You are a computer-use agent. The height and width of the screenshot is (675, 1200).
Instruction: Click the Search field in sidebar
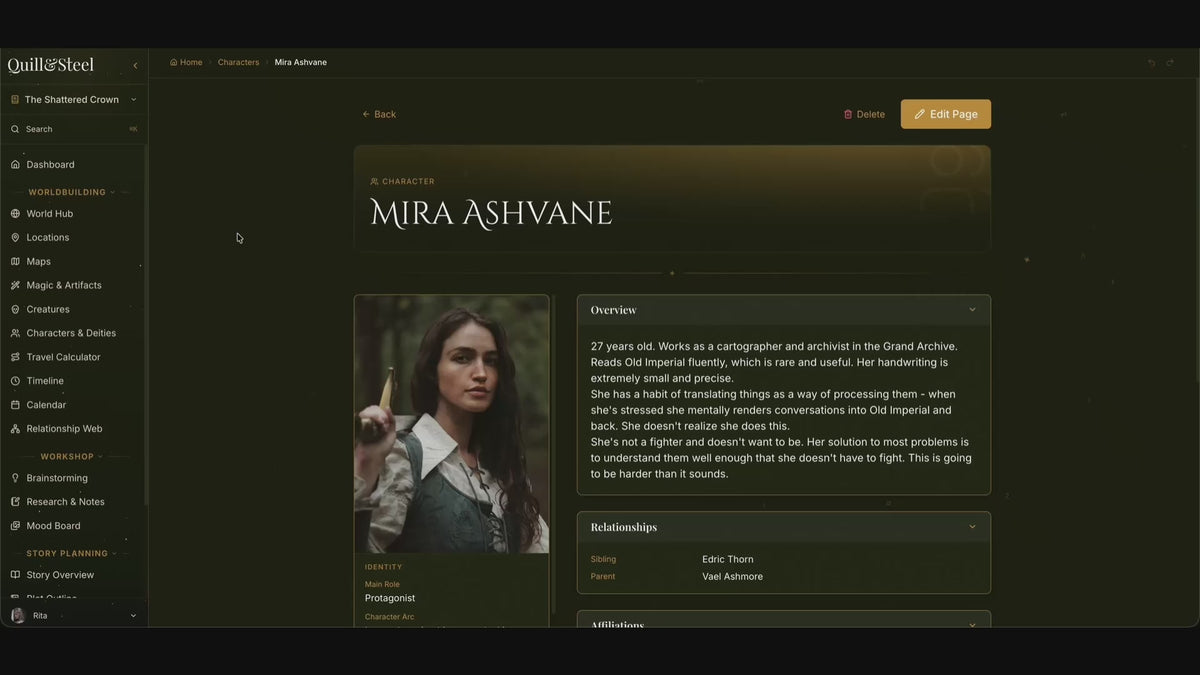click(x=73, y=129)
